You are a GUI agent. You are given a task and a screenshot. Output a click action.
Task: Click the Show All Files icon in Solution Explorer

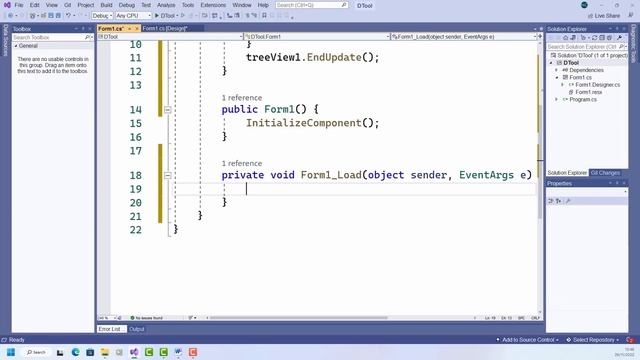point(609,38)
